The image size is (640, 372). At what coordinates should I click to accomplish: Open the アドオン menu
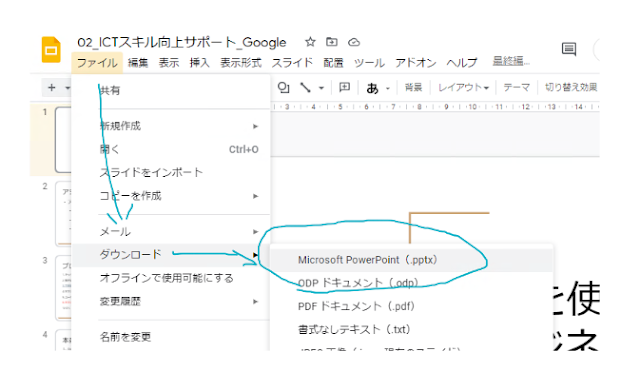[x=416, y=62]
